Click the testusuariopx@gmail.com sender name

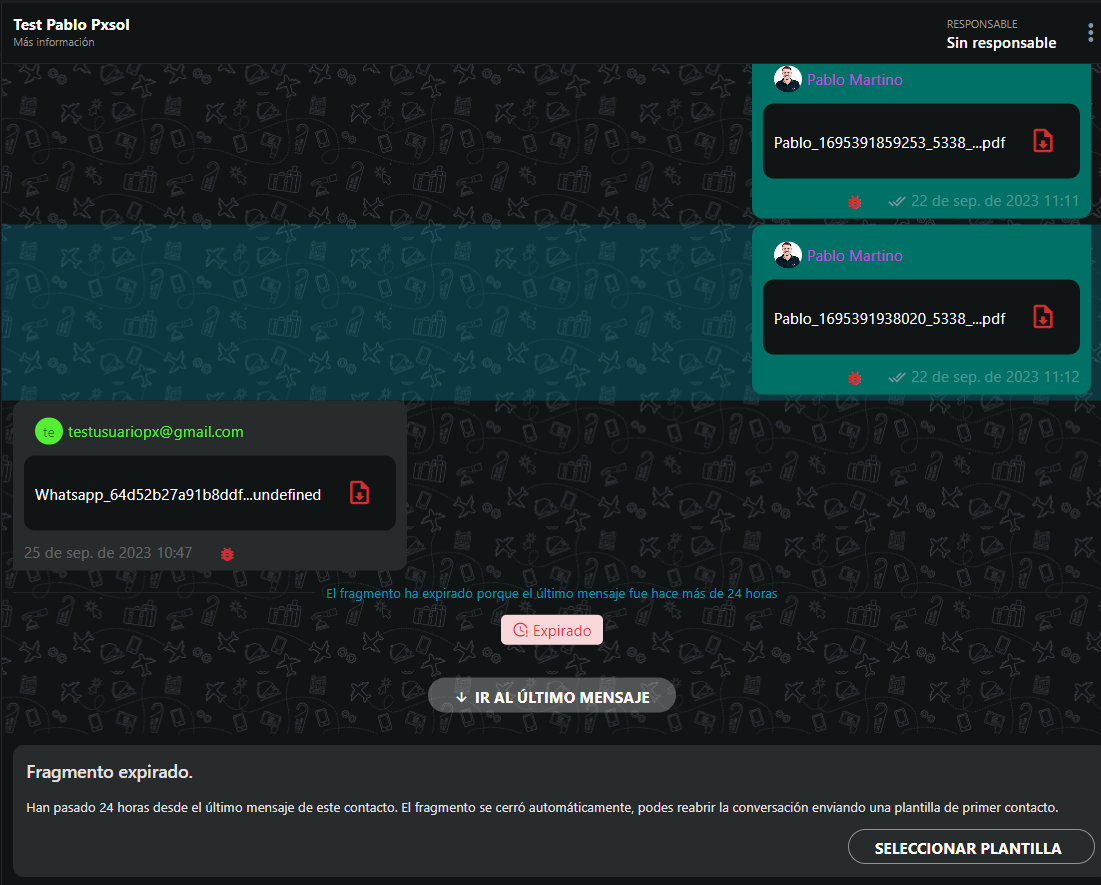pos(156,432)
